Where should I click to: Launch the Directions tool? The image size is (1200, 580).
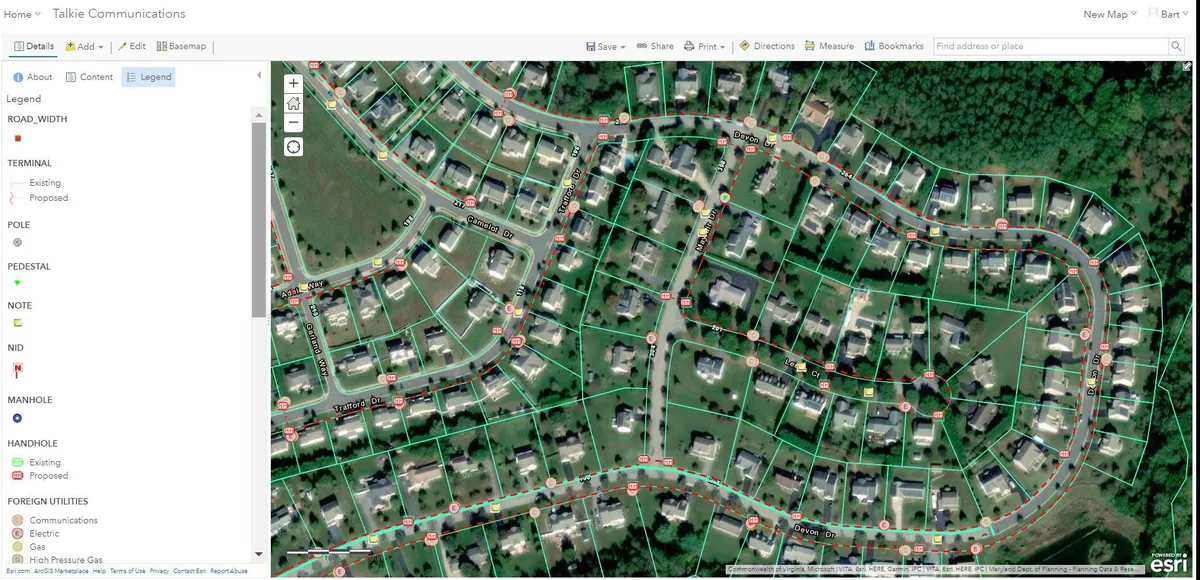(x=767, y=46)
